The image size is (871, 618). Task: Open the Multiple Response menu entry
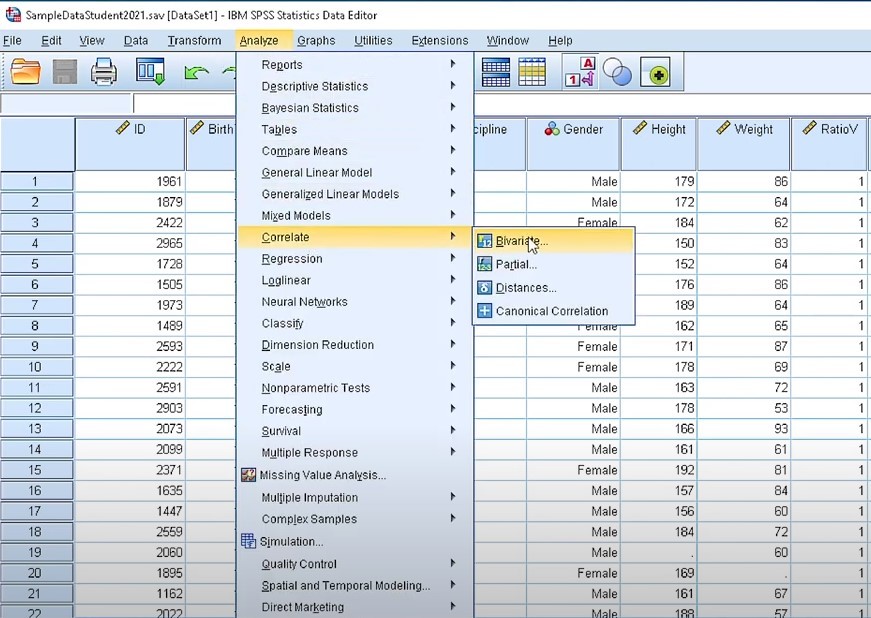356,453
